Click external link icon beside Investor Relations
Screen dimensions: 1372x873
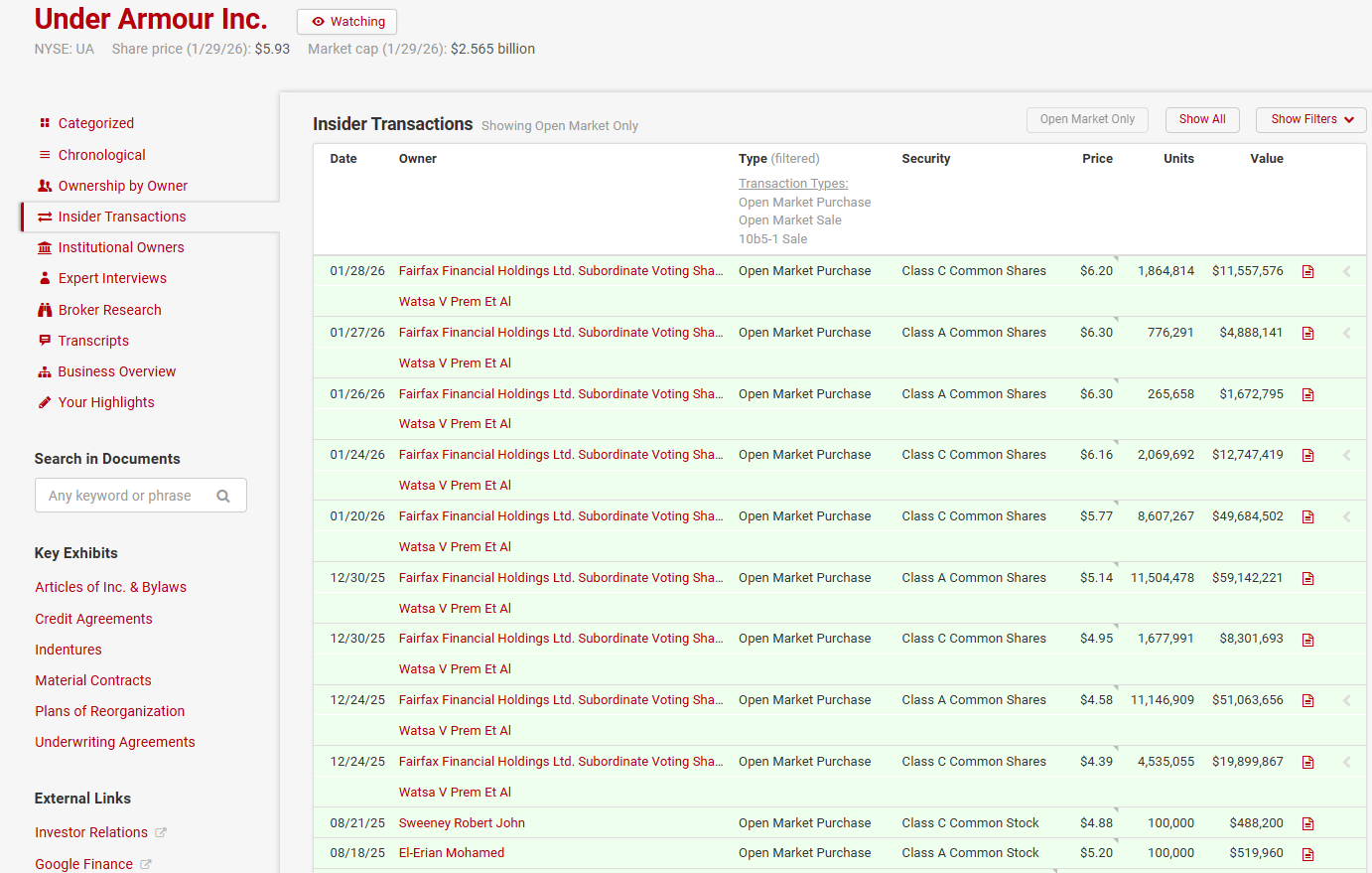click(x=161, y=832)
